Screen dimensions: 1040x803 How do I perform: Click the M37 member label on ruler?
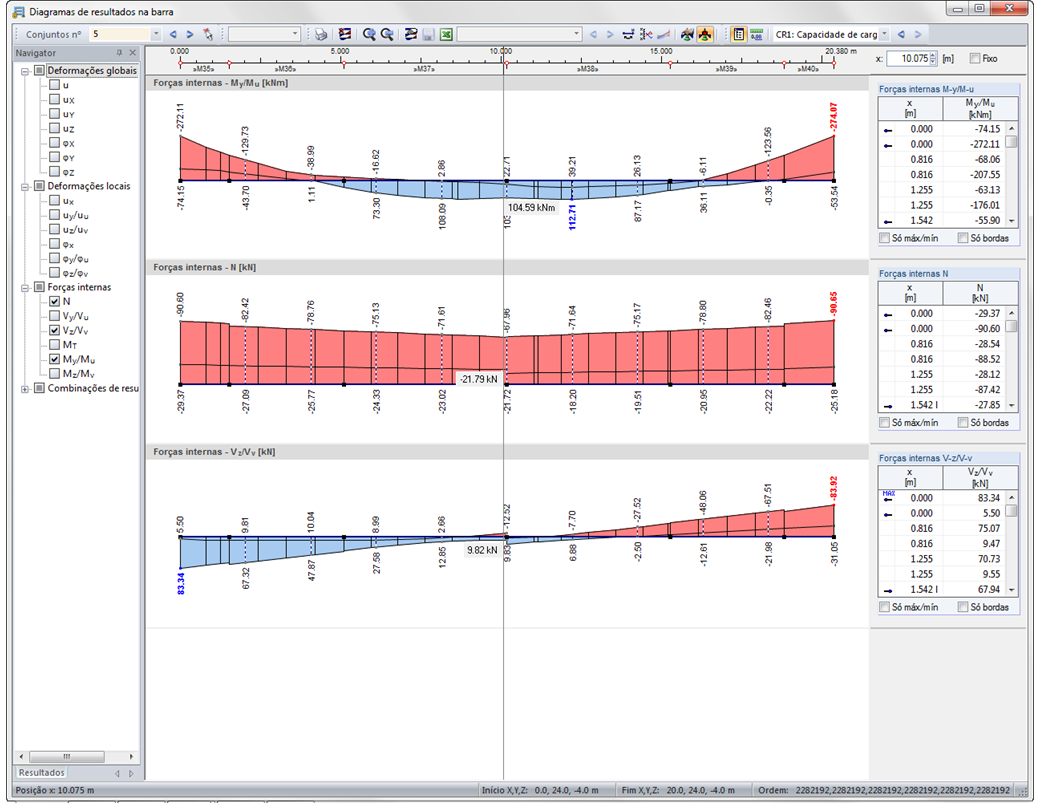coord(424,69)
